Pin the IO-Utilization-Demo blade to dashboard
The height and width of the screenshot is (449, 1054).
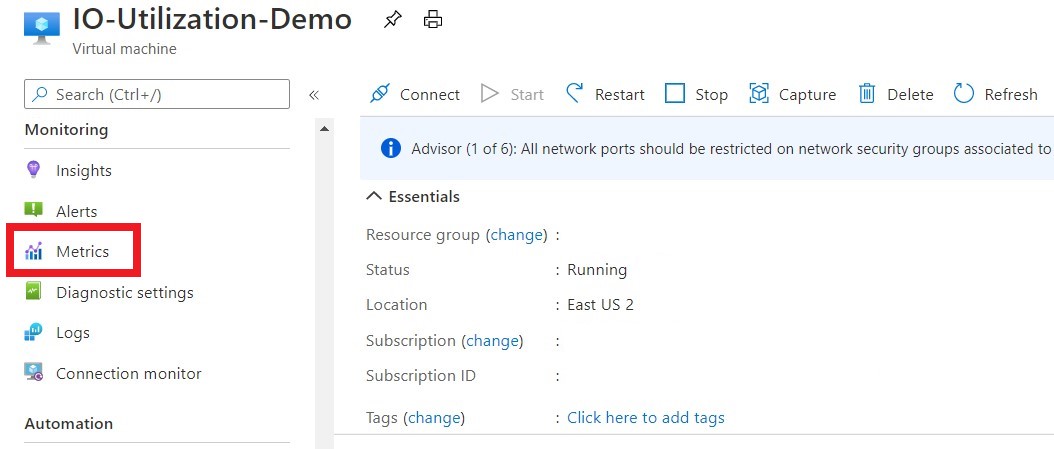click(393, 20)
